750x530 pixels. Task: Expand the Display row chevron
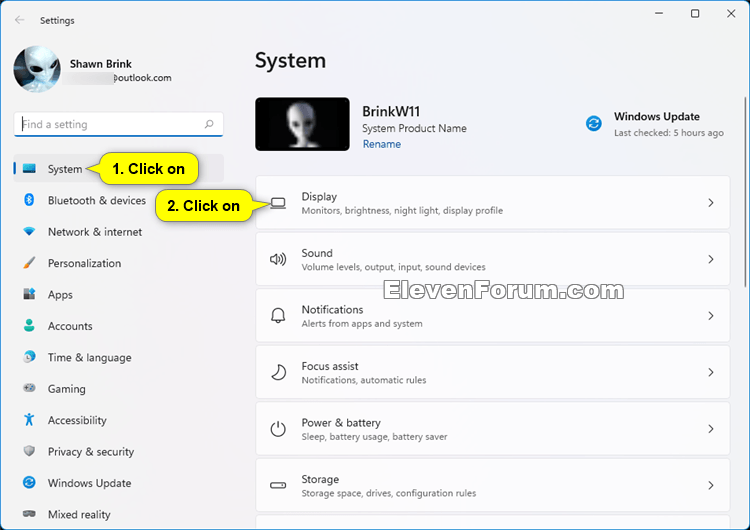(711, 203)
